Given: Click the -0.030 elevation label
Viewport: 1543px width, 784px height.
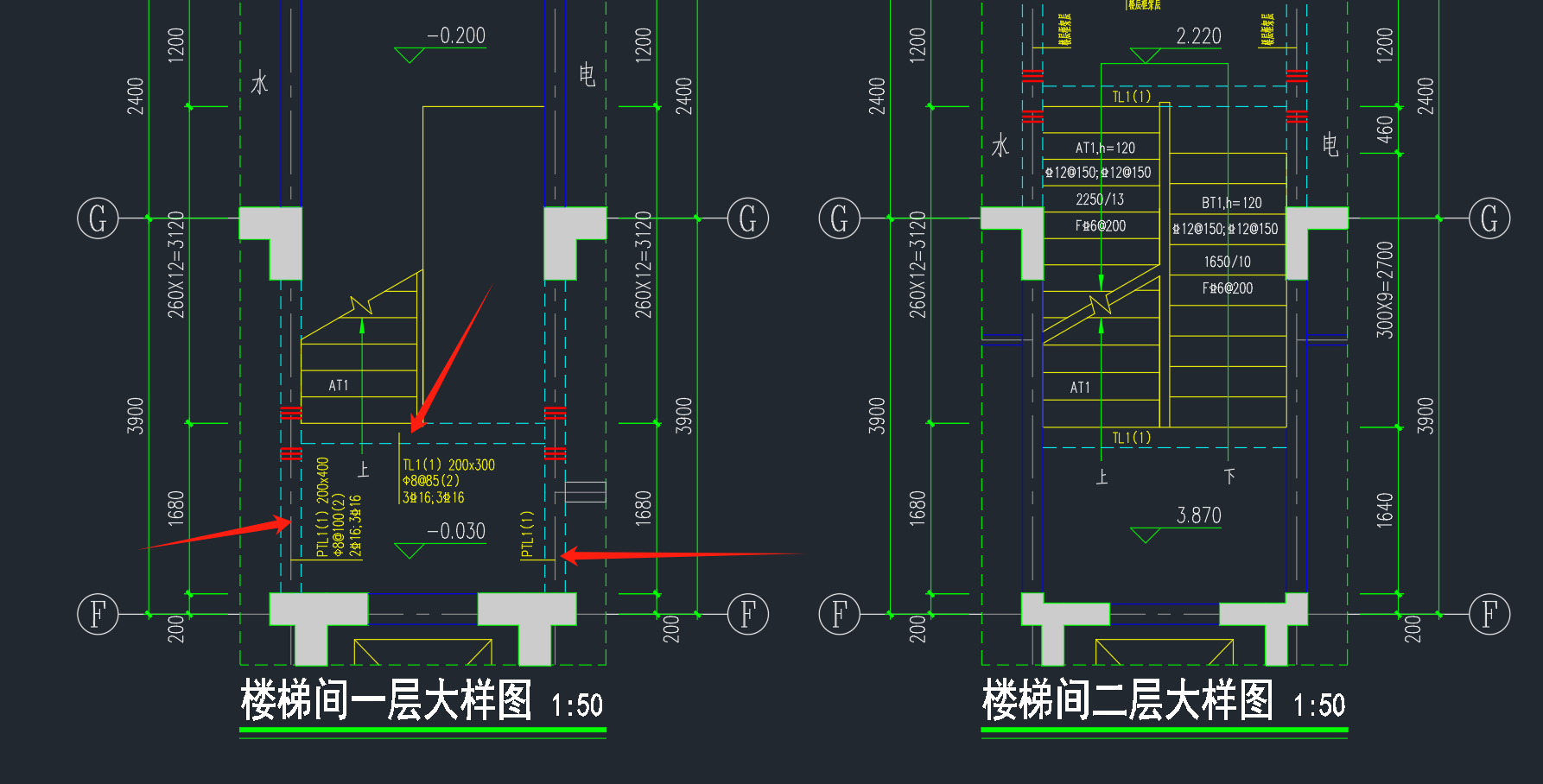Looking at the screenshot, I should (x=456, y=532).
